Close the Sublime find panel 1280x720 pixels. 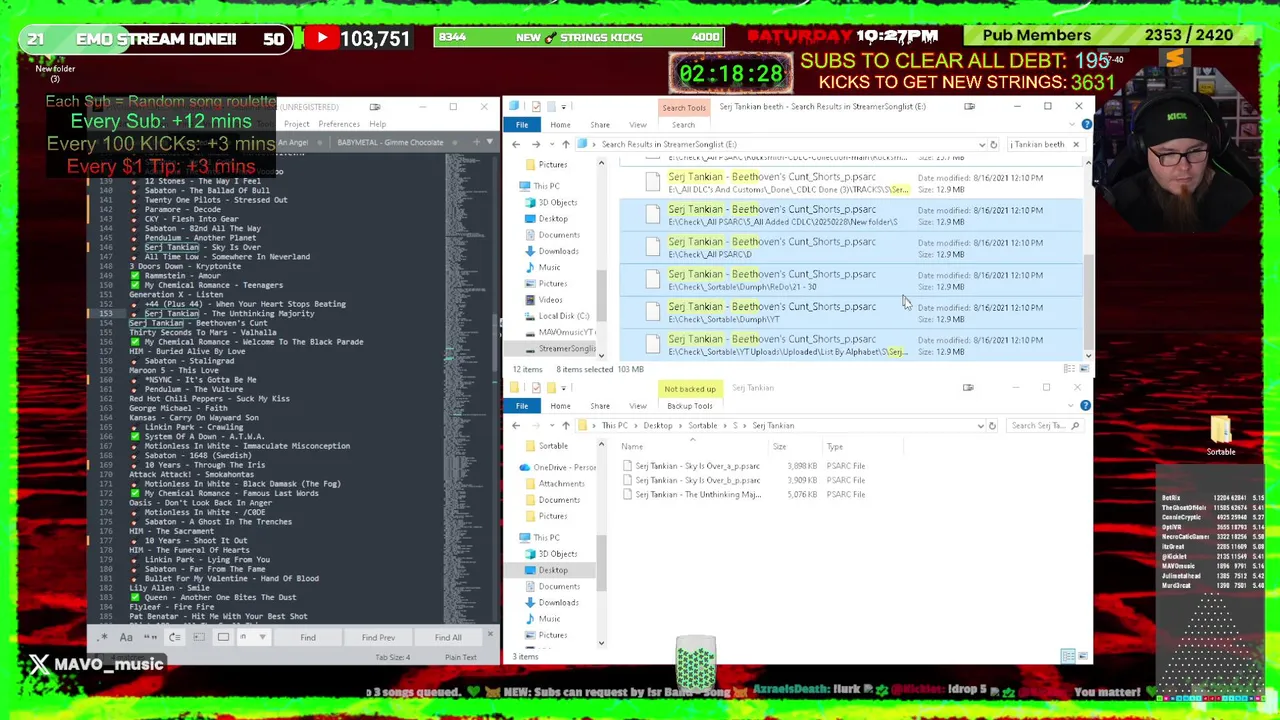tap(490, 634)
